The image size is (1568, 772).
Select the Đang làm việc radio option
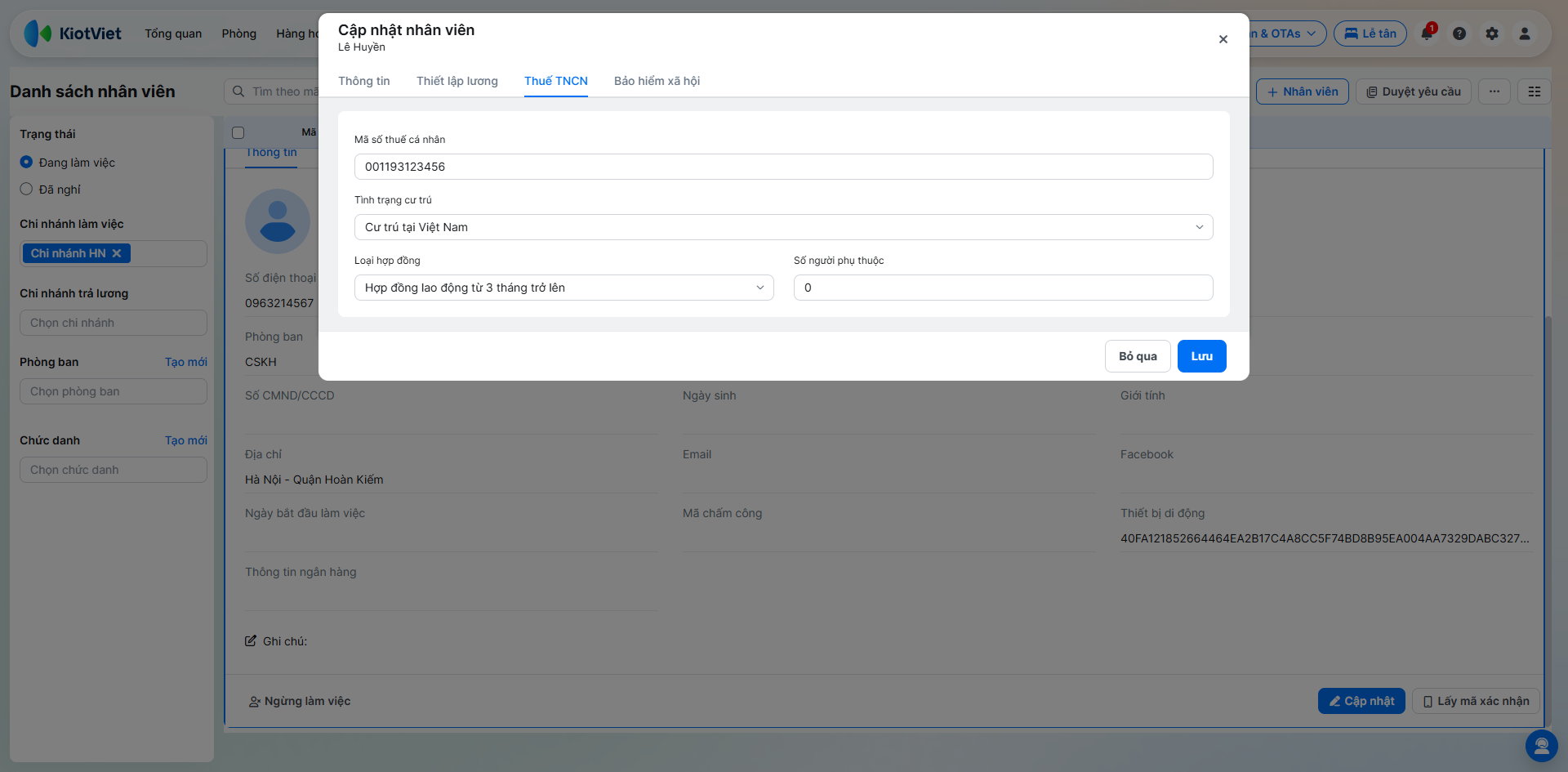[x=26, y=163]
